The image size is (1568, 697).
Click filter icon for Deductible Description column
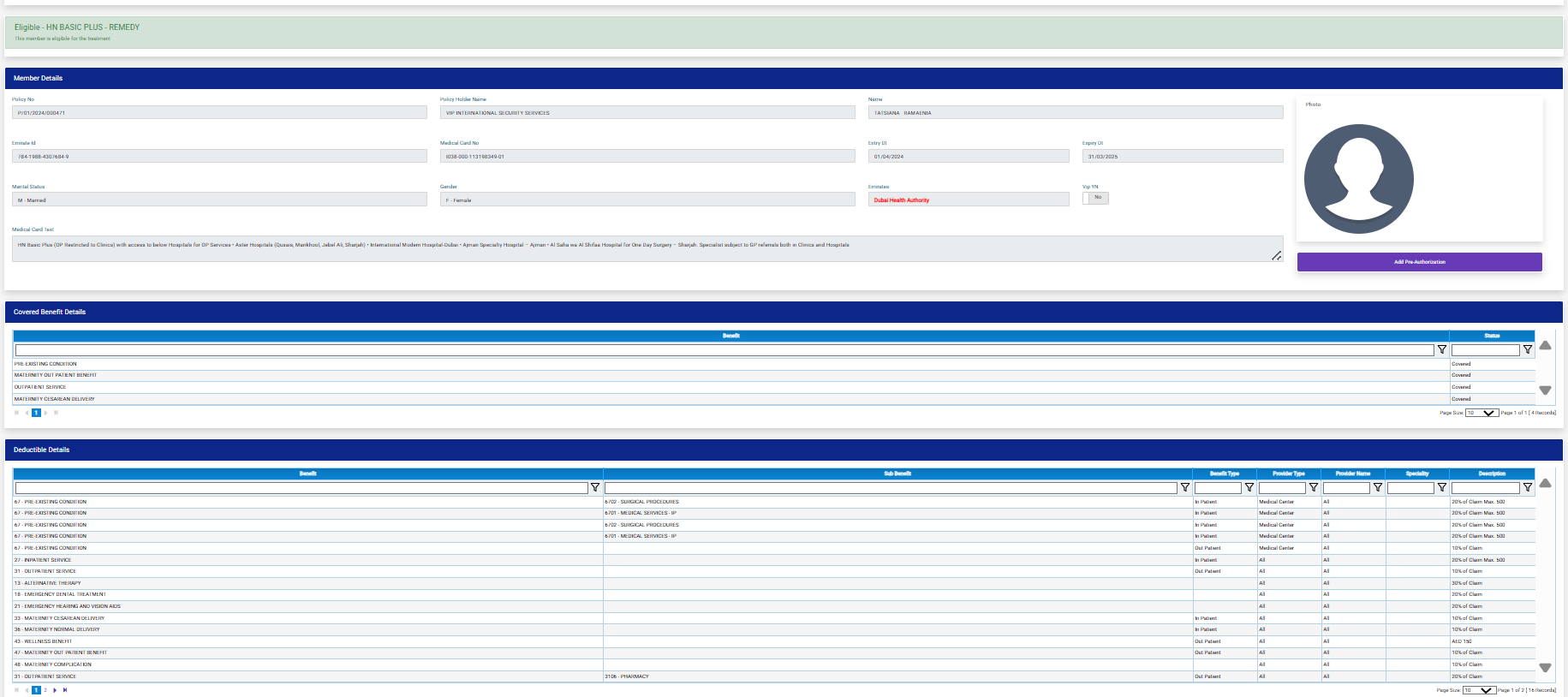(x=1528, y=488)
